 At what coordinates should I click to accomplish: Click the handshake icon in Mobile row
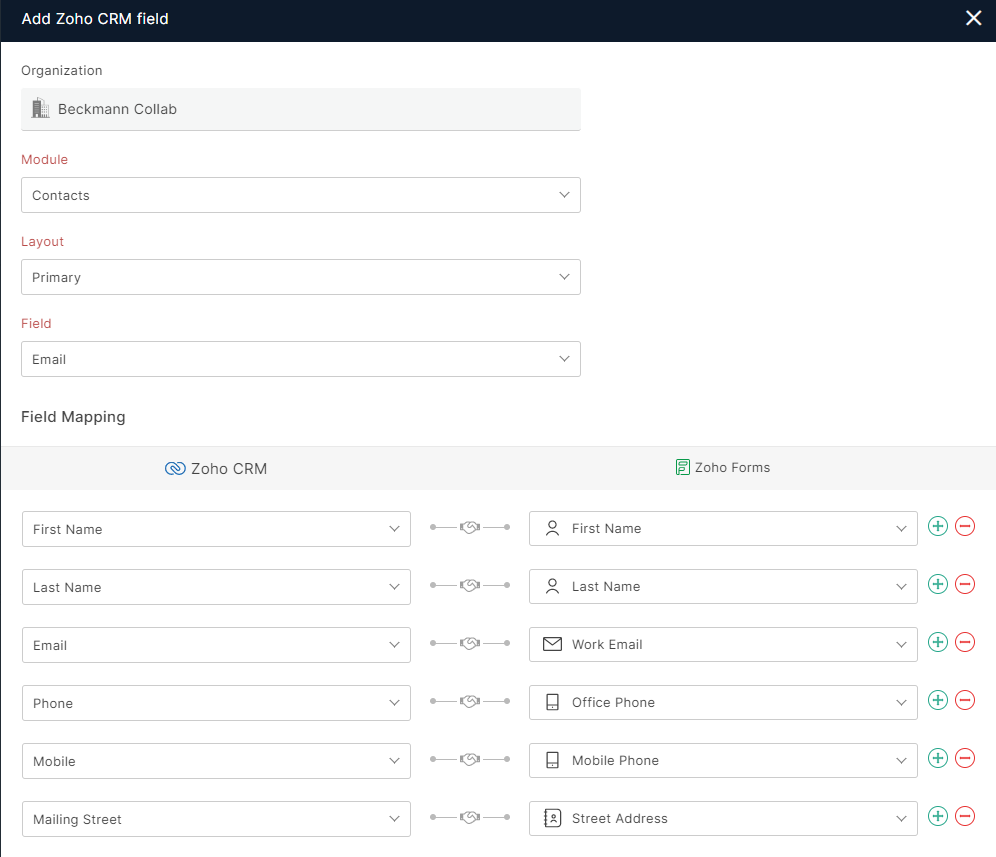click(470, 759)
